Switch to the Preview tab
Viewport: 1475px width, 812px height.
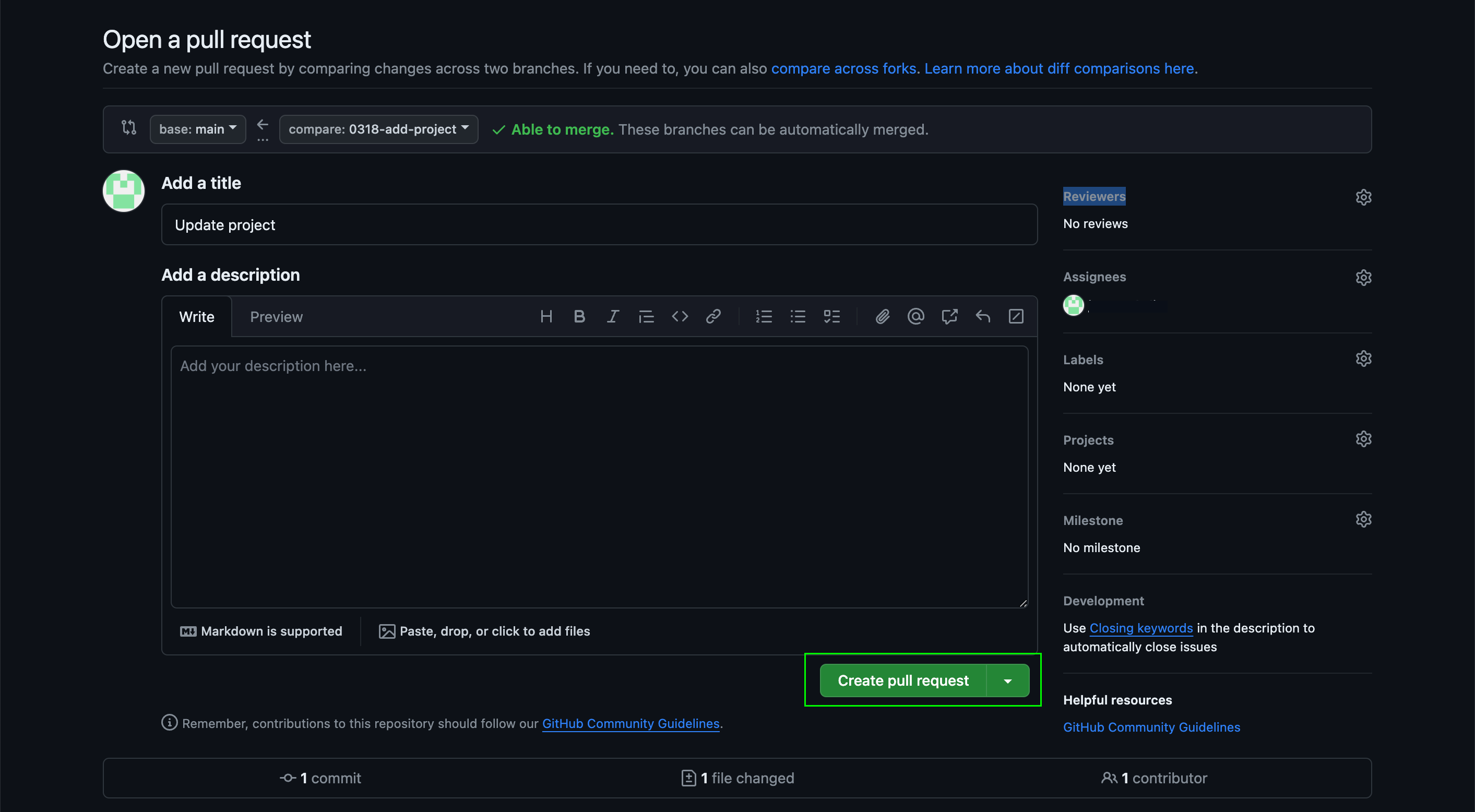(276, 317)
